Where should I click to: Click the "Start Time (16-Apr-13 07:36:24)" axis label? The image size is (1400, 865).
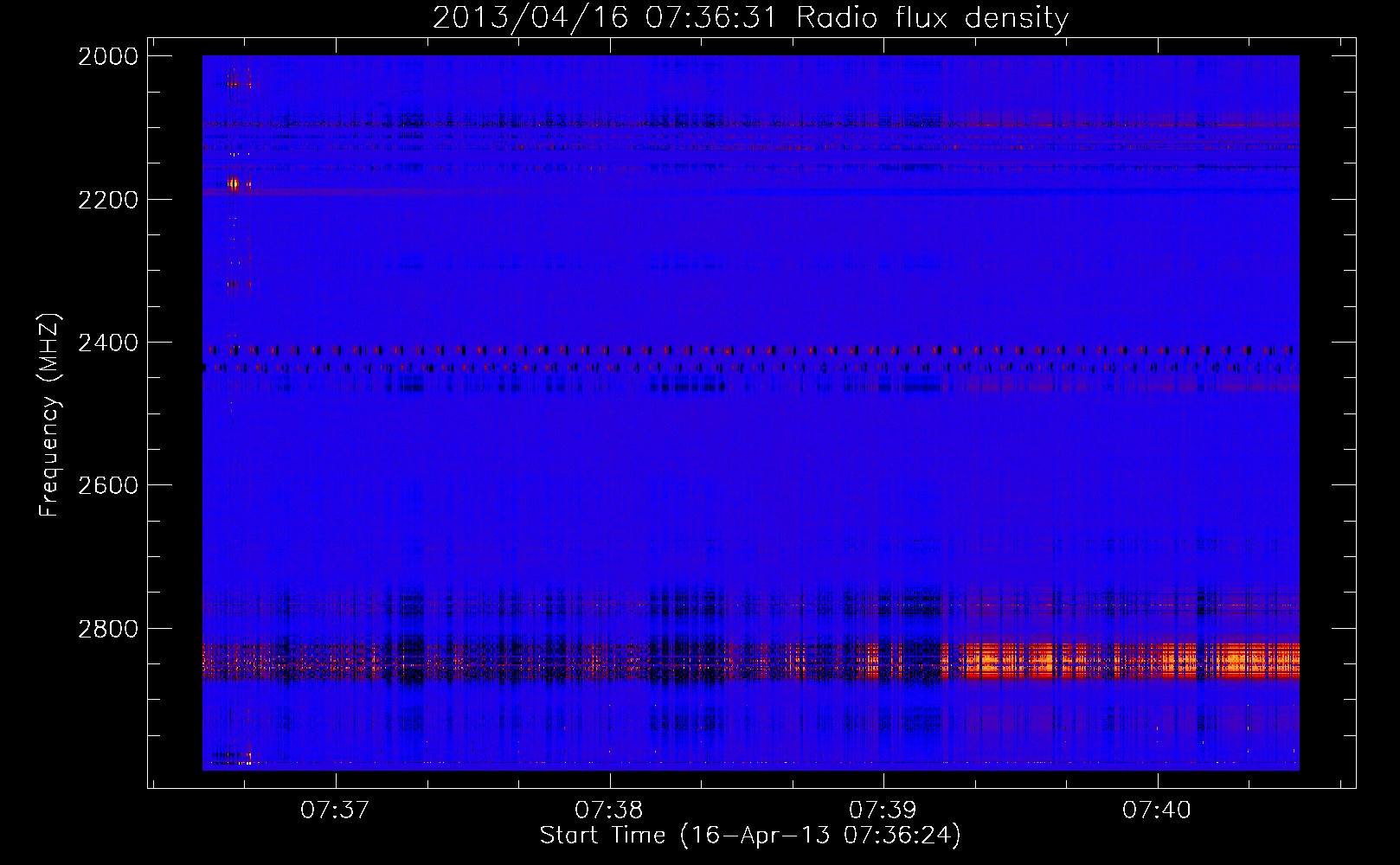pyautogui.click(x=750, y=835)
